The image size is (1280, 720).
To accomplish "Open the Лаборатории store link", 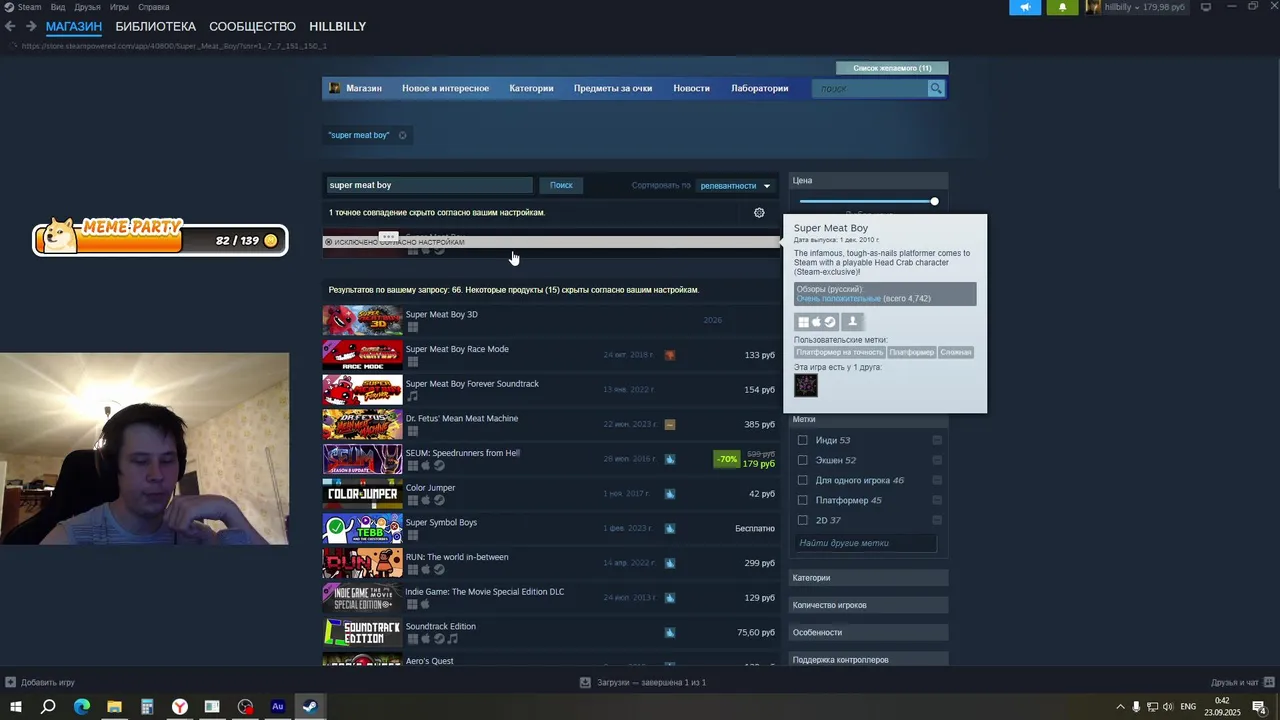I will tap(760, 89).
